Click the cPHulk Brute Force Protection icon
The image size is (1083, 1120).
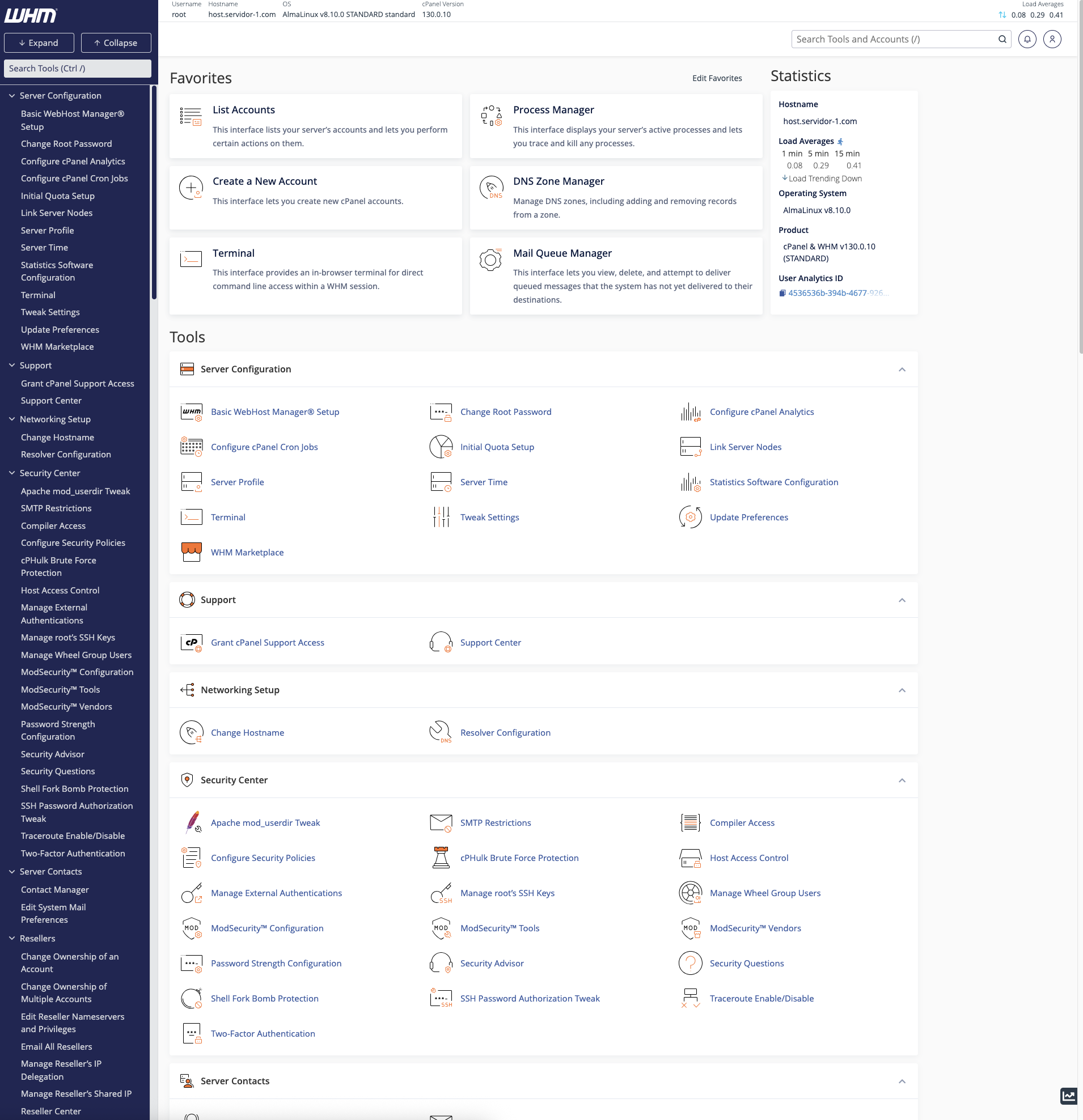[x=441, y=858]
